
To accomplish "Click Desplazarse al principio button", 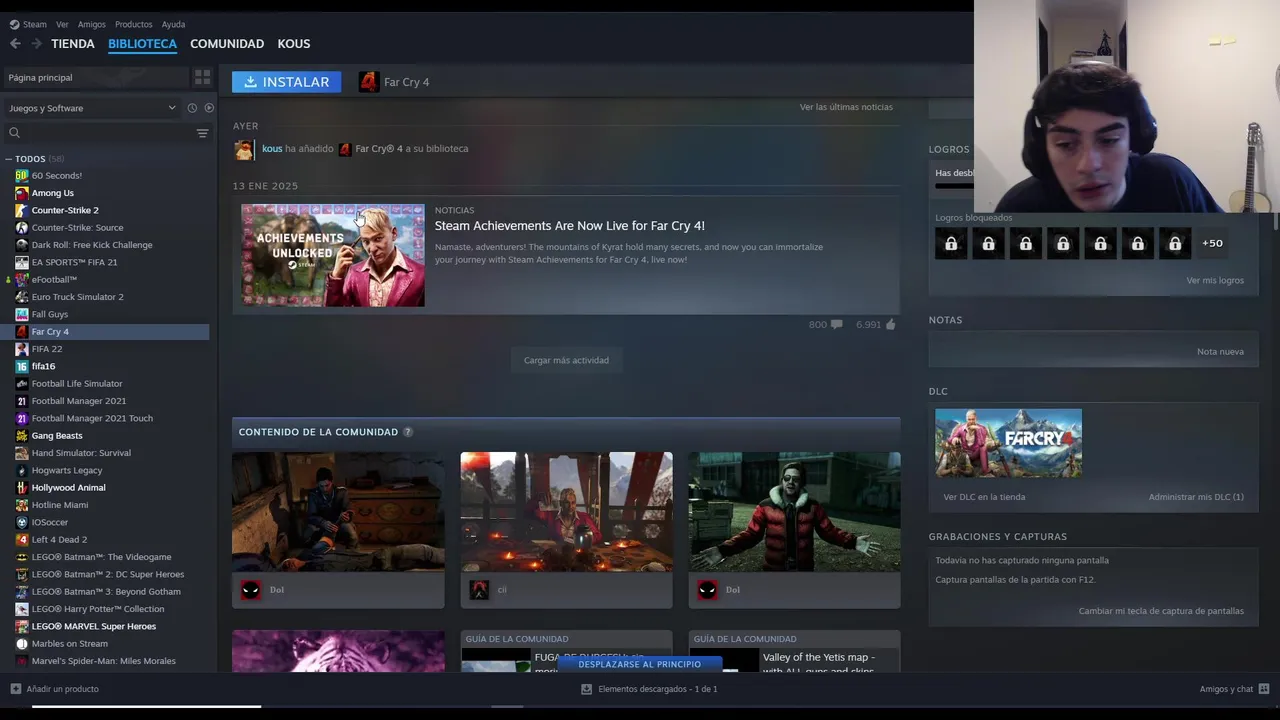I will pos(640,664).
